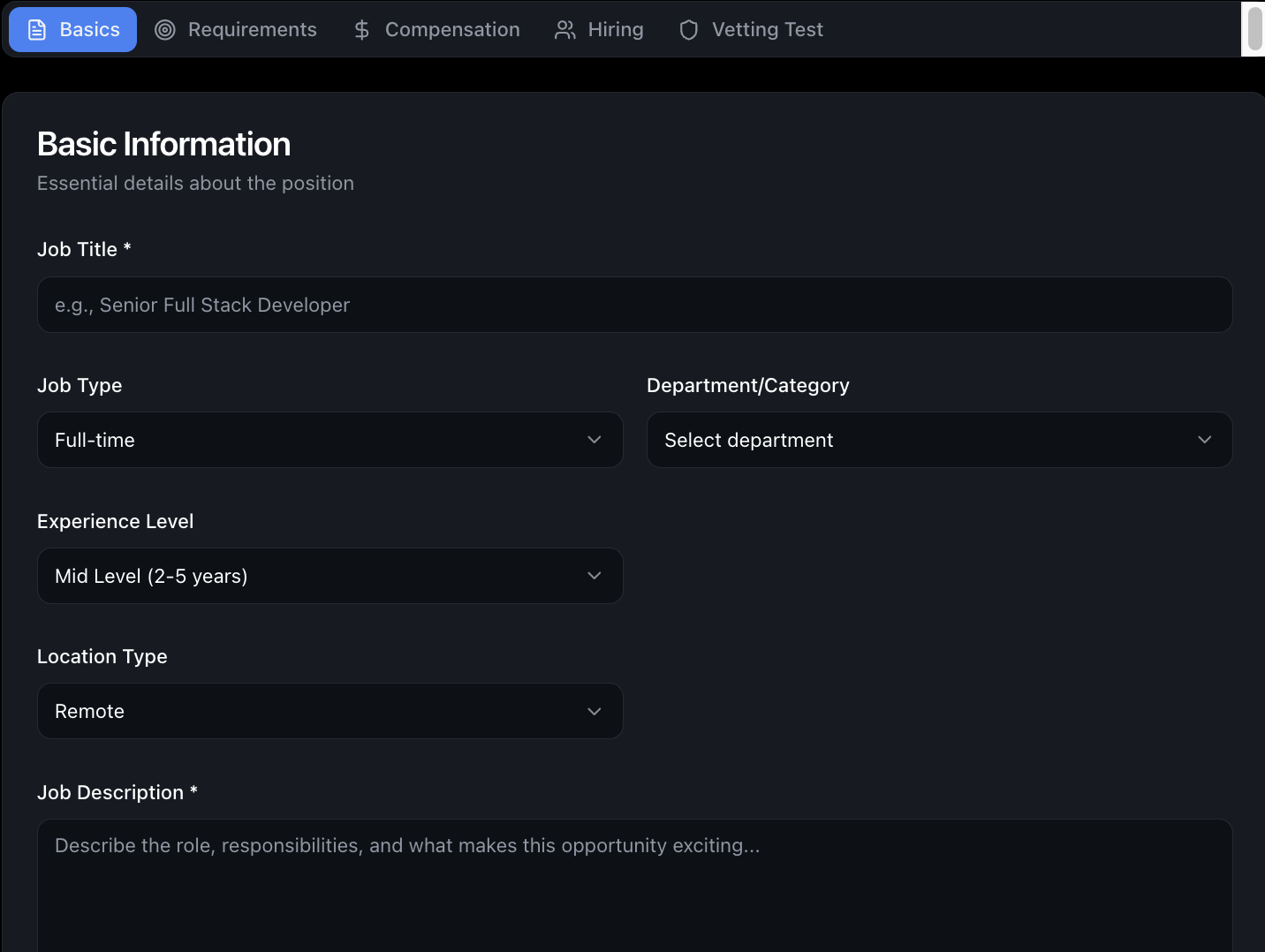Screen dimensions: 1265x952
Task: Click the chevron on the Experience Level dropdown
Action: point(594,575)
